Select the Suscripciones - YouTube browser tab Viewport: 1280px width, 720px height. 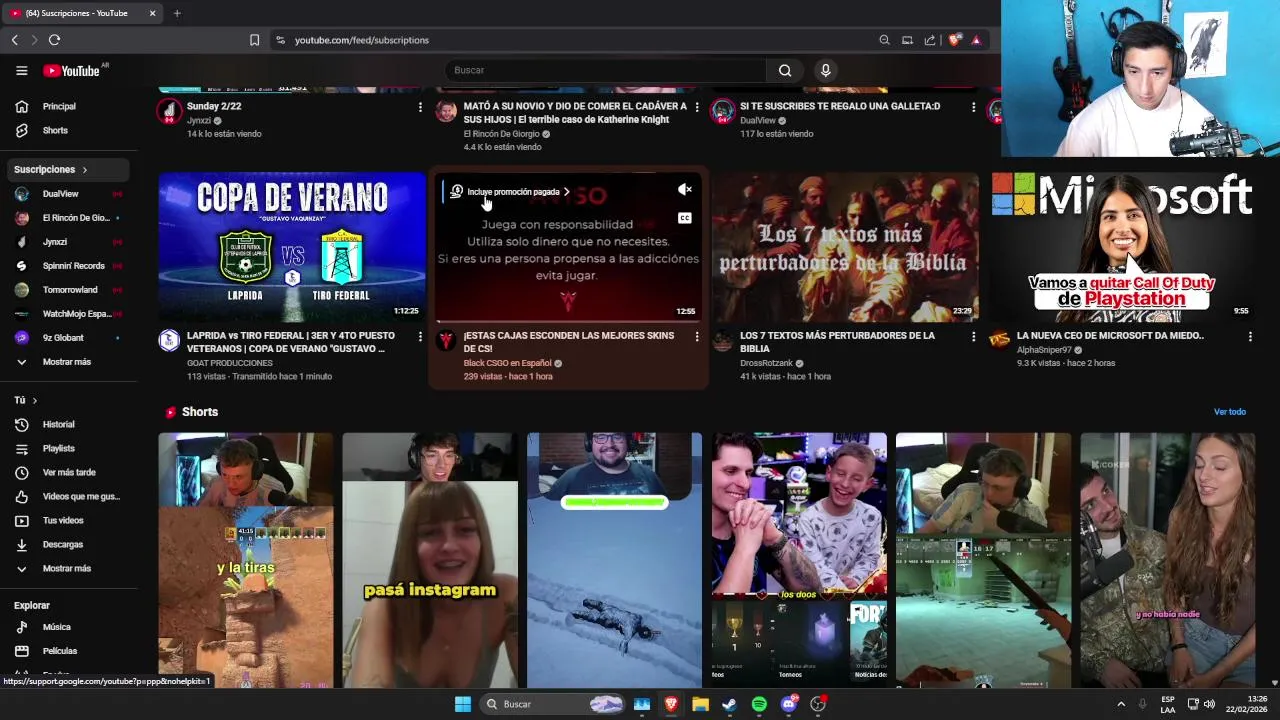[x=83, y=13]
